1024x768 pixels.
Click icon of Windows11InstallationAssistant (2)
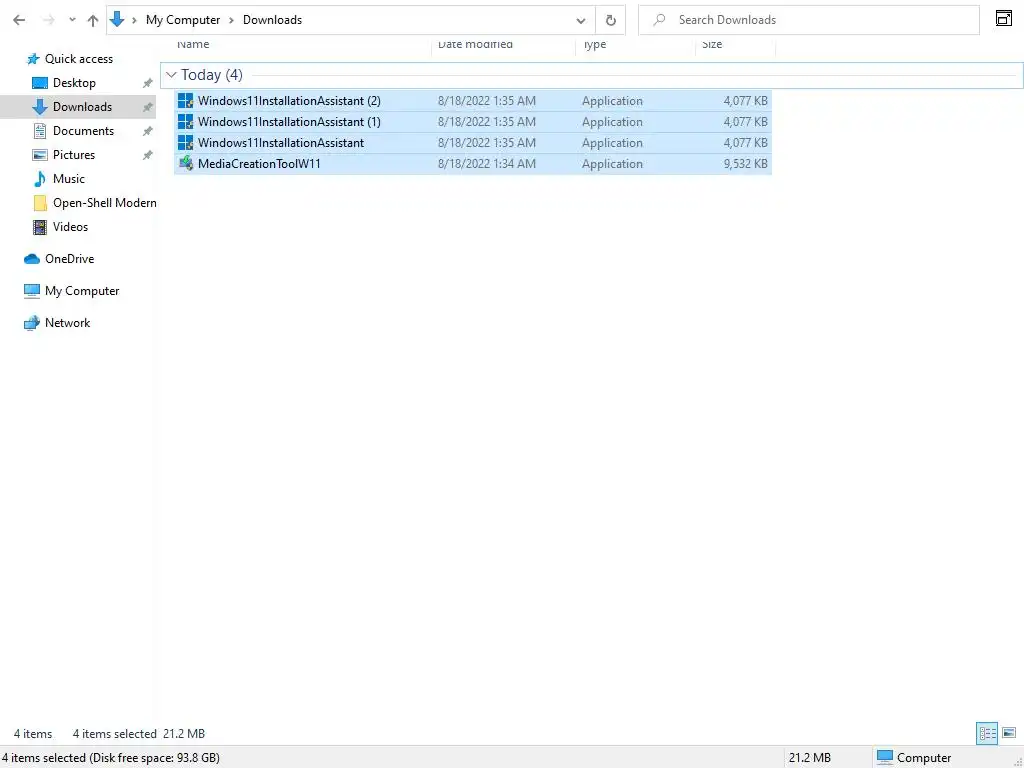(185, 101)
